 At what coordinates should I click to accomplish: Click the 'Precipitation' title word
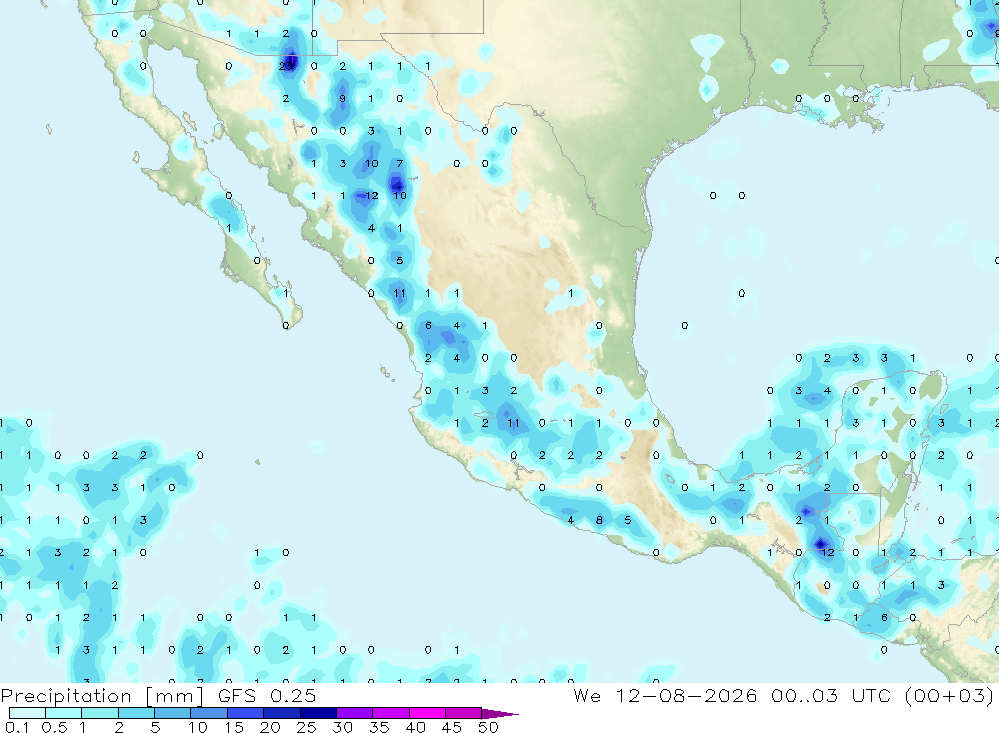tap(66, 696)
